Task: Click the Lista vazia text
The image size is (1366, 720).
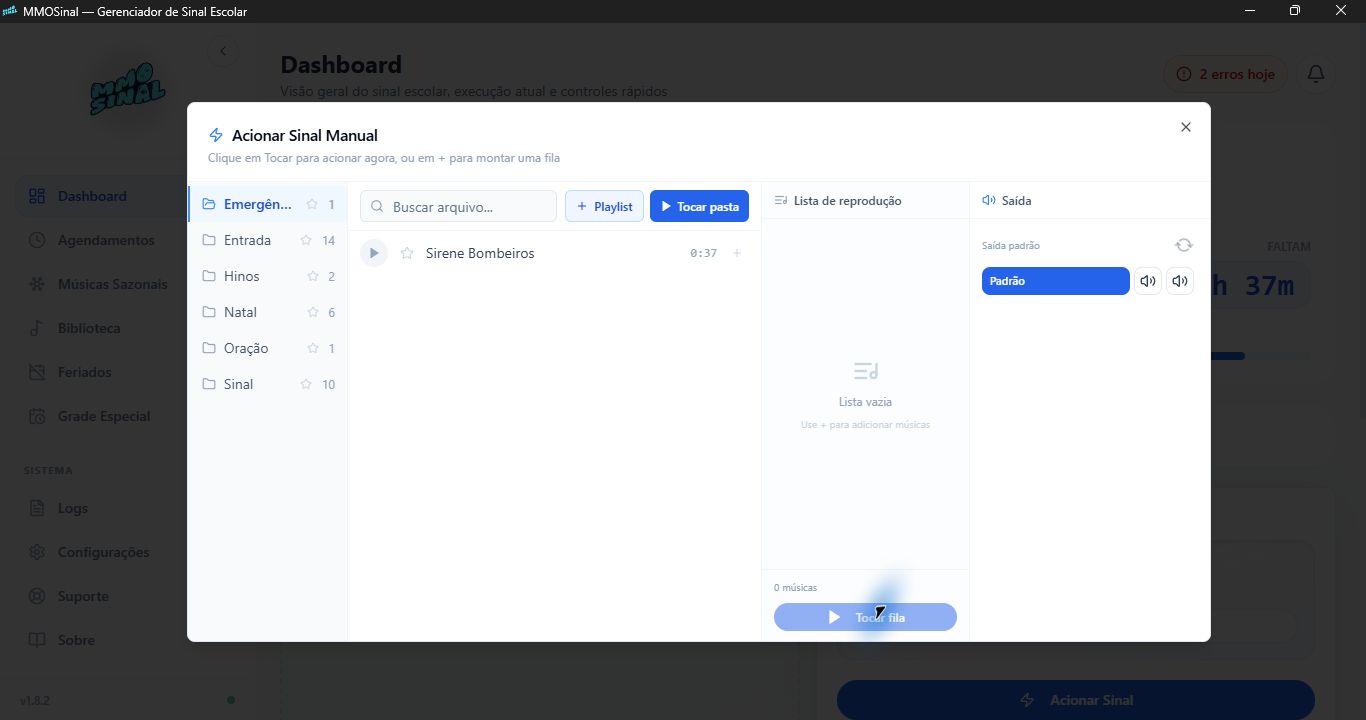Action: point(865,402)
